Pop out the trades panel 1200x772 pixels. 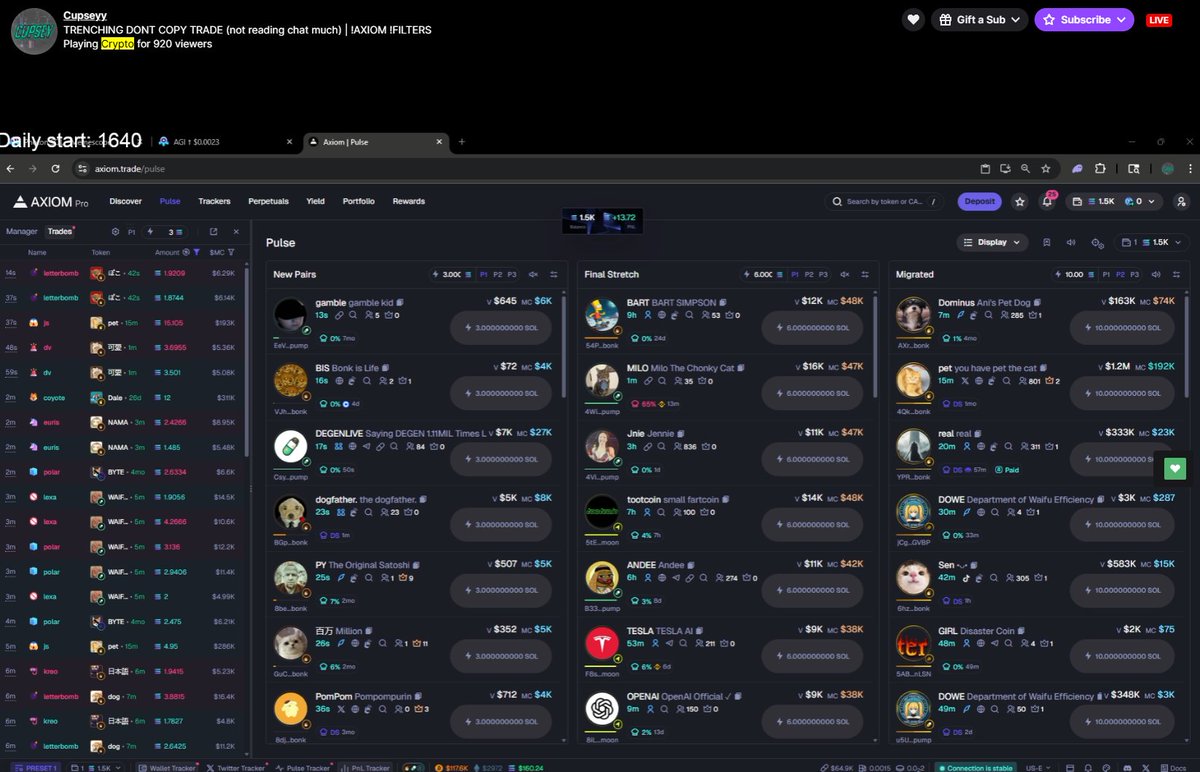(213, 231)
